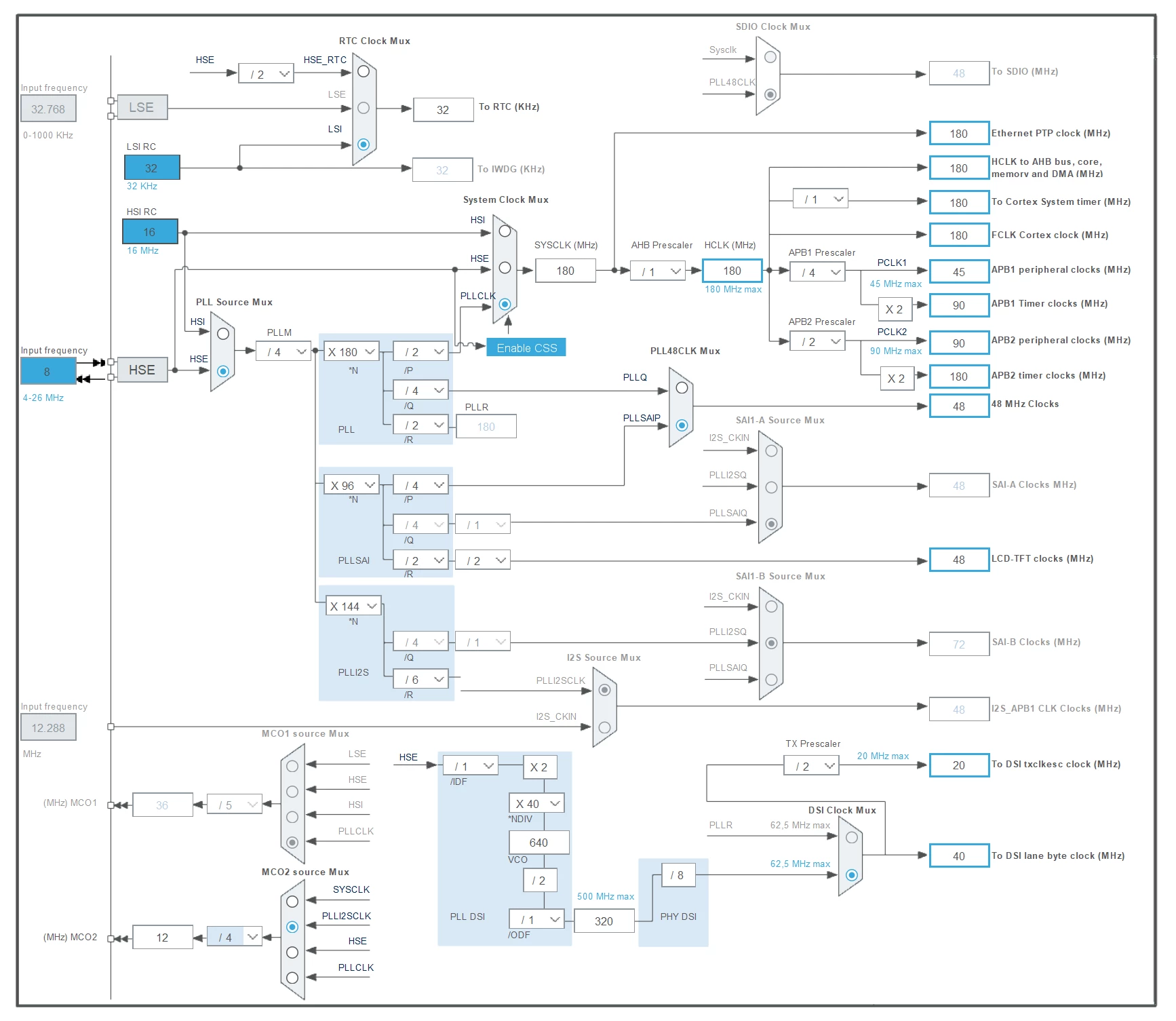Viewport: 1176px width, 1021px height.
Task: Click APB1 peripheral clocks value 45
Action: tap(959, 271)
